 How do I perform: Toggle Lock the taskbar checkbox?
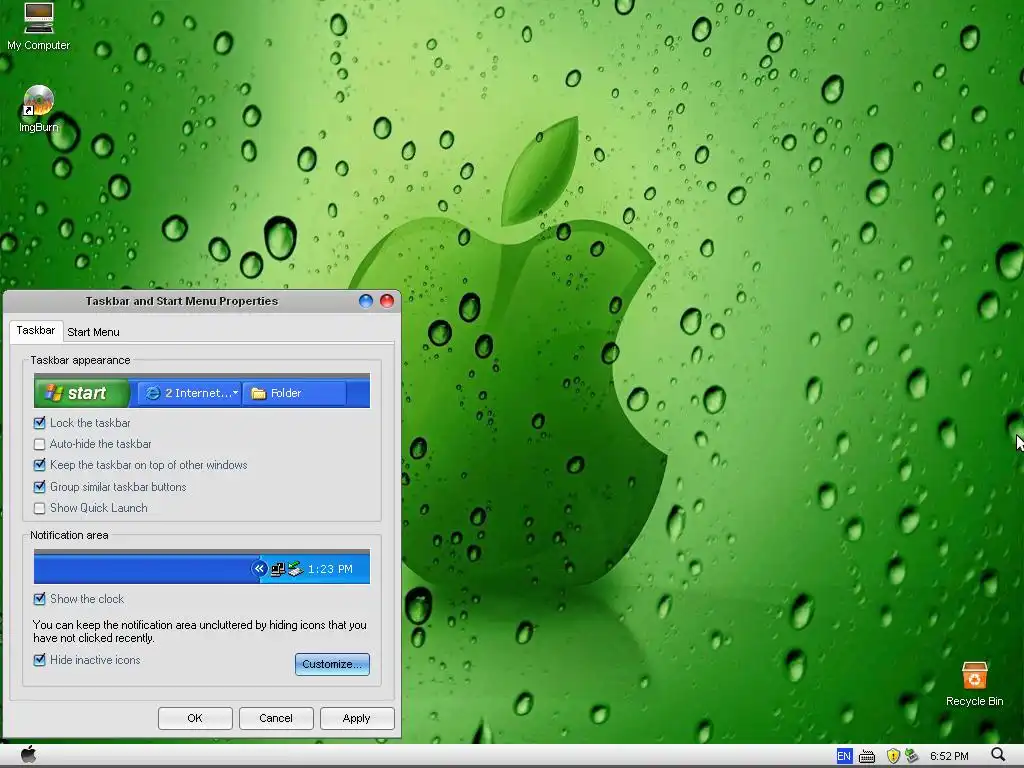click(x=40, y=423)
